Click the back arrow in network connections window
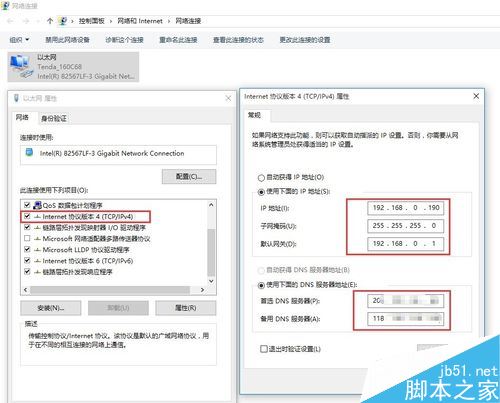This screenshot has height=403, width=500. pos(10,21)
